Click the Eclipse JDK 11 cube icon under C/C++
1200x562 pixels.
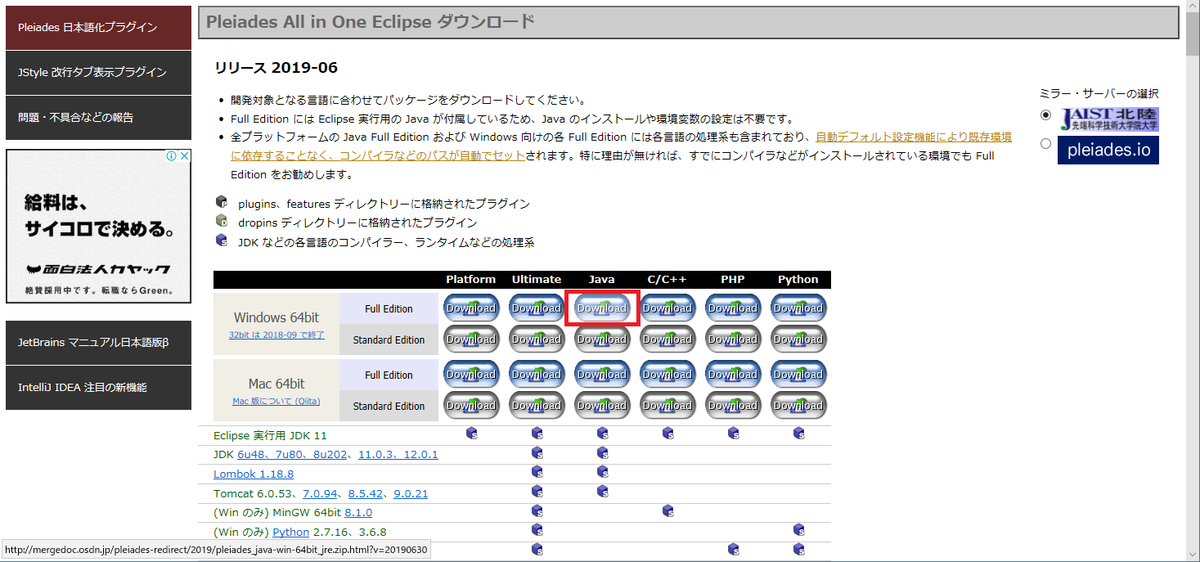point(667,434)
